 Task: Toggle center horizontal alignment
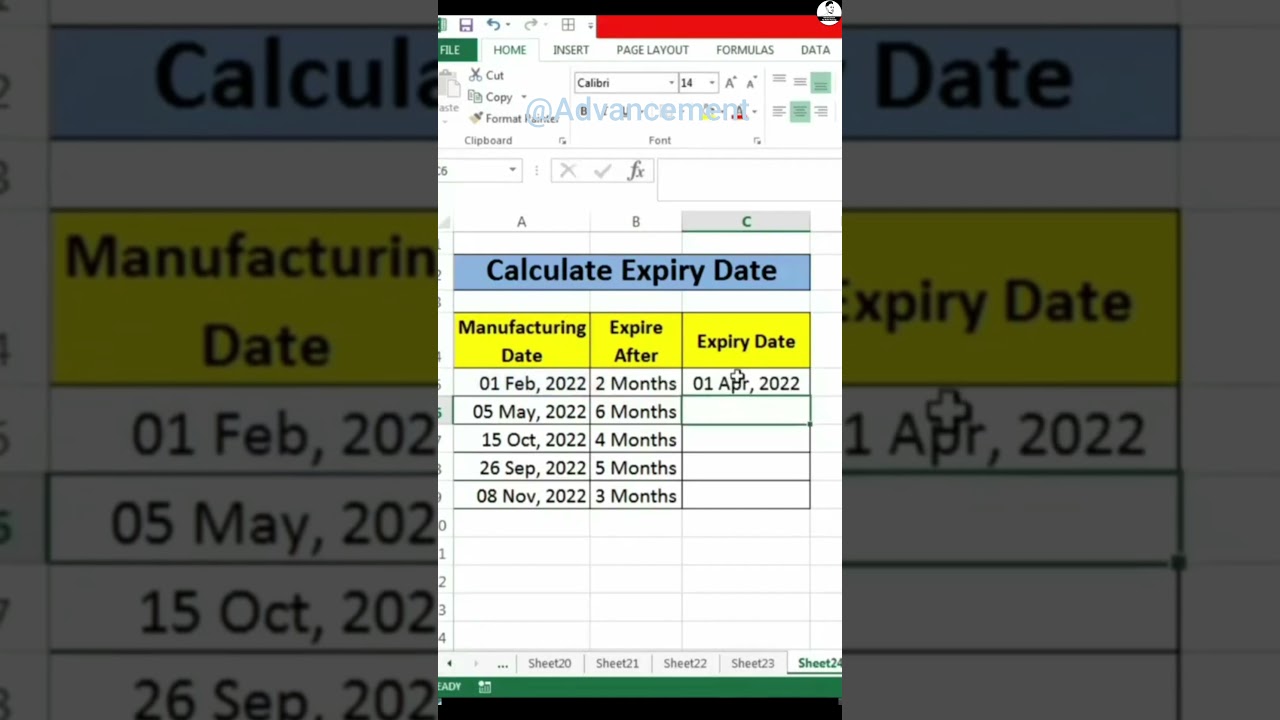(800, 112)
